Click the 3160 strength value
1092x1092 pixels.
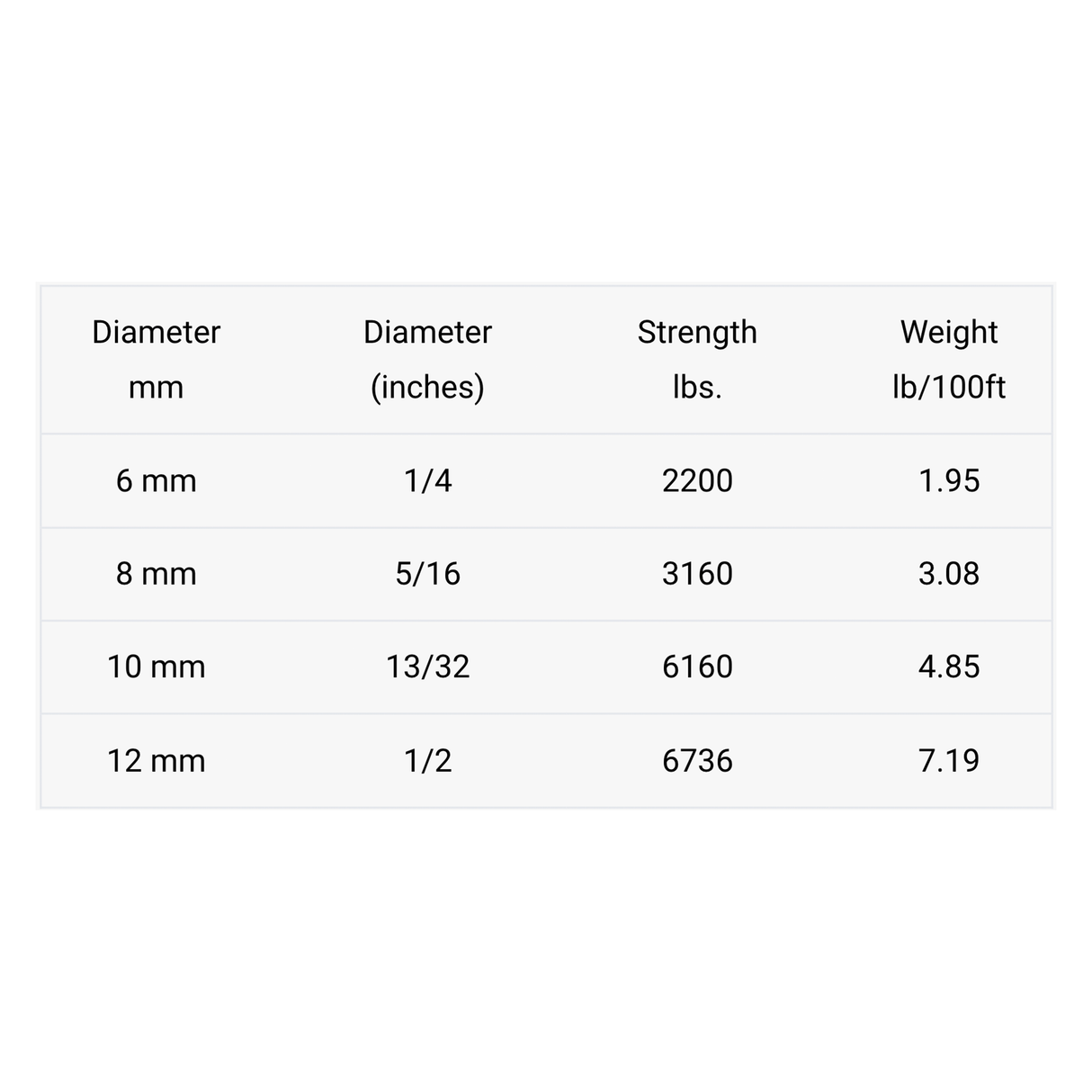697,574
